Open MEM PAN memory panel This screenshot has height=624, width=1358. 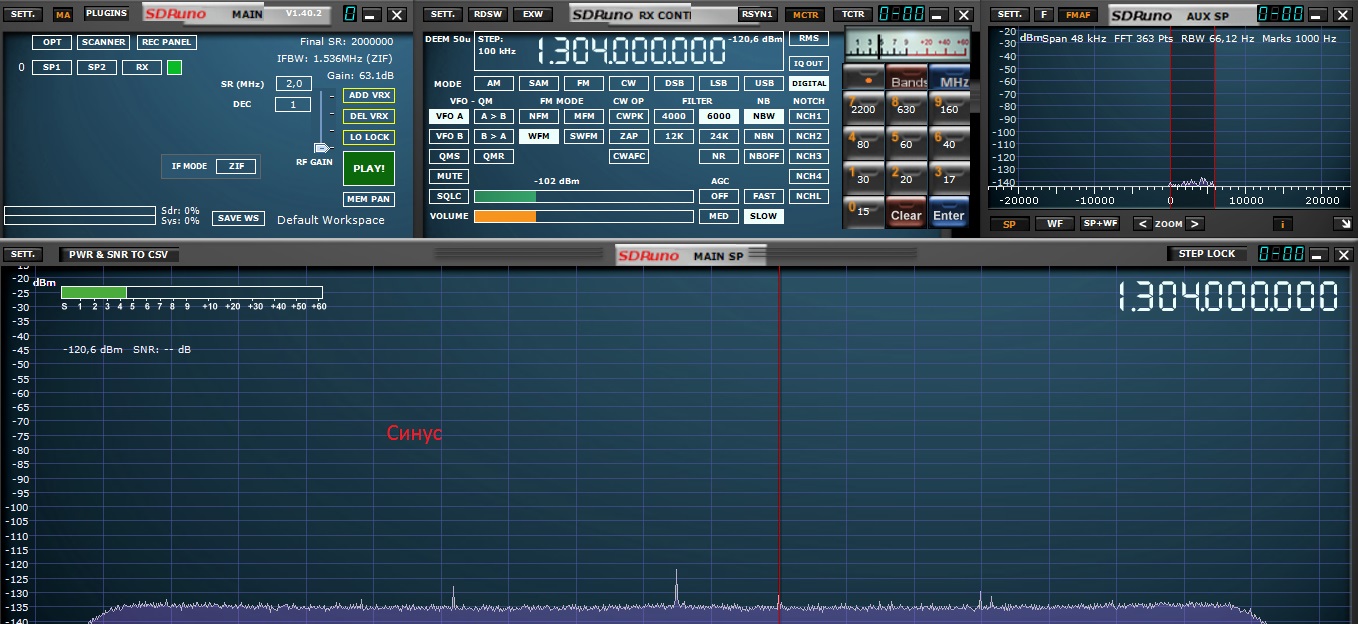tap(369, 199)
